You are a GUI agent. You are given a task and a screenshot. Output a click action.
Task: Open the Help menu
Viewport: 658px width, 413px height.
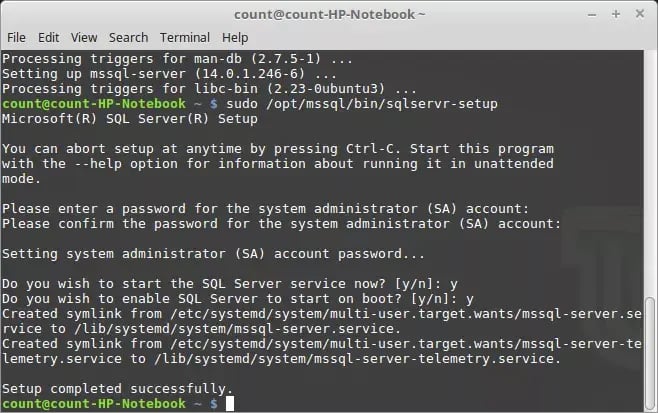pyautogui.click(x=235, y=37)
